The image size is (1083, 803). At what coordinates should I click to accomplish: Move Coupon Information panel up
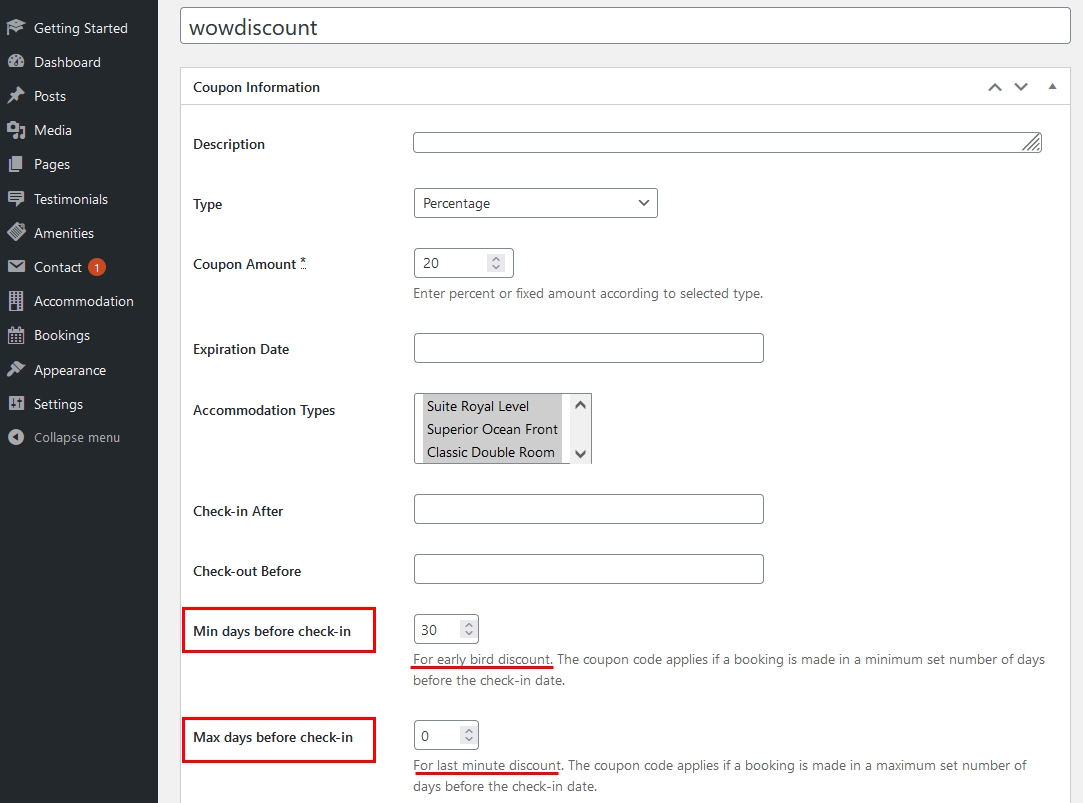point(995,87)
